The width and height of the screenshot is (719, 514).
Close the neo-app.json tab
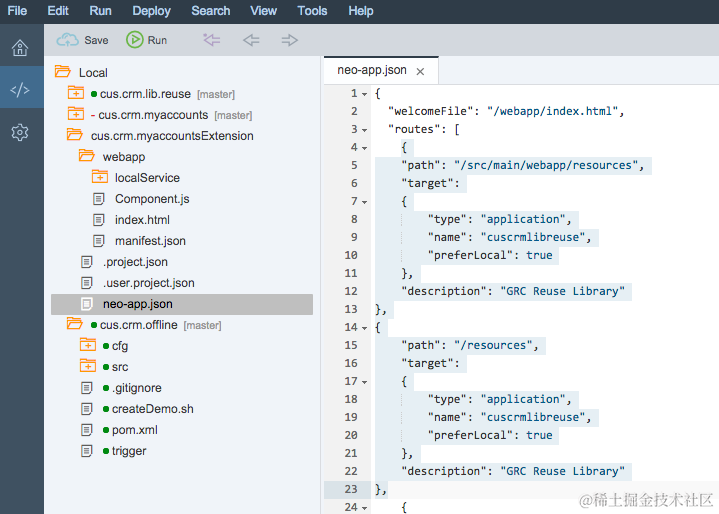pos(420,72)
